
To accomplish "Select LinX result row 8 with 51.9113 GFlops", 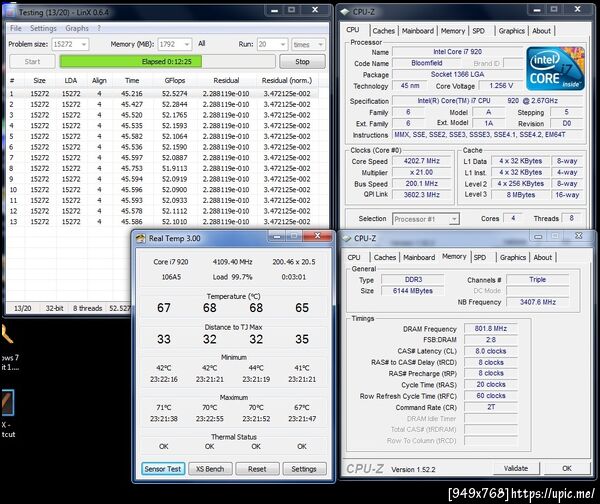I will coord(162,168).
